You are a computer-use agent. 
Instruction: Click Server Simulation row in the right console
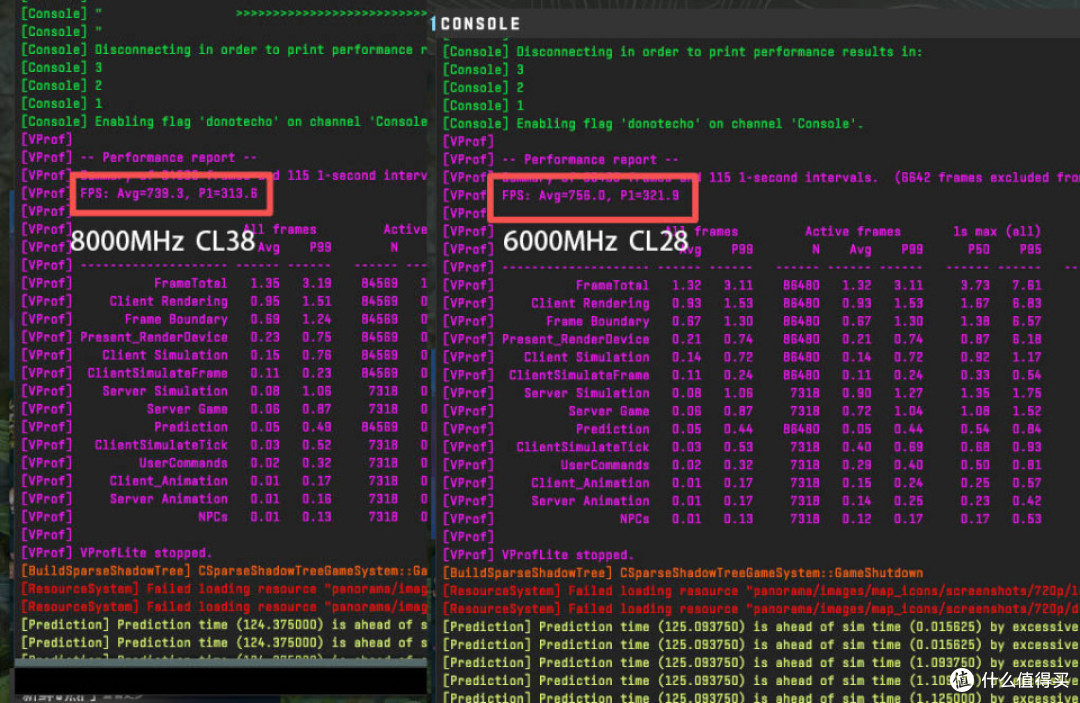pos(742,392)
